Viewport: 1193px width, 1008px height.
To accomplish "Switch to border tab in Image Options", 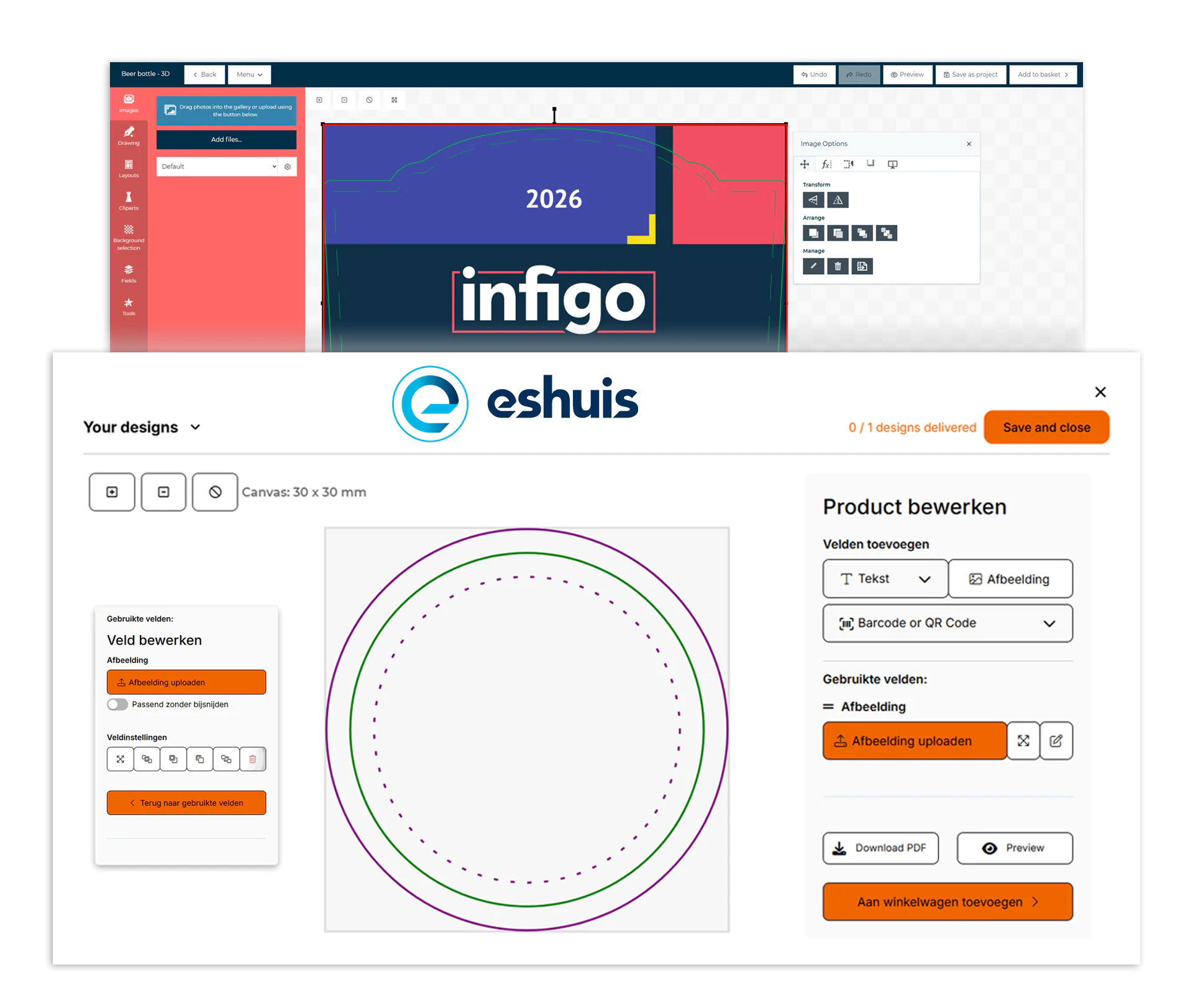I will click(x=871, y=164).
